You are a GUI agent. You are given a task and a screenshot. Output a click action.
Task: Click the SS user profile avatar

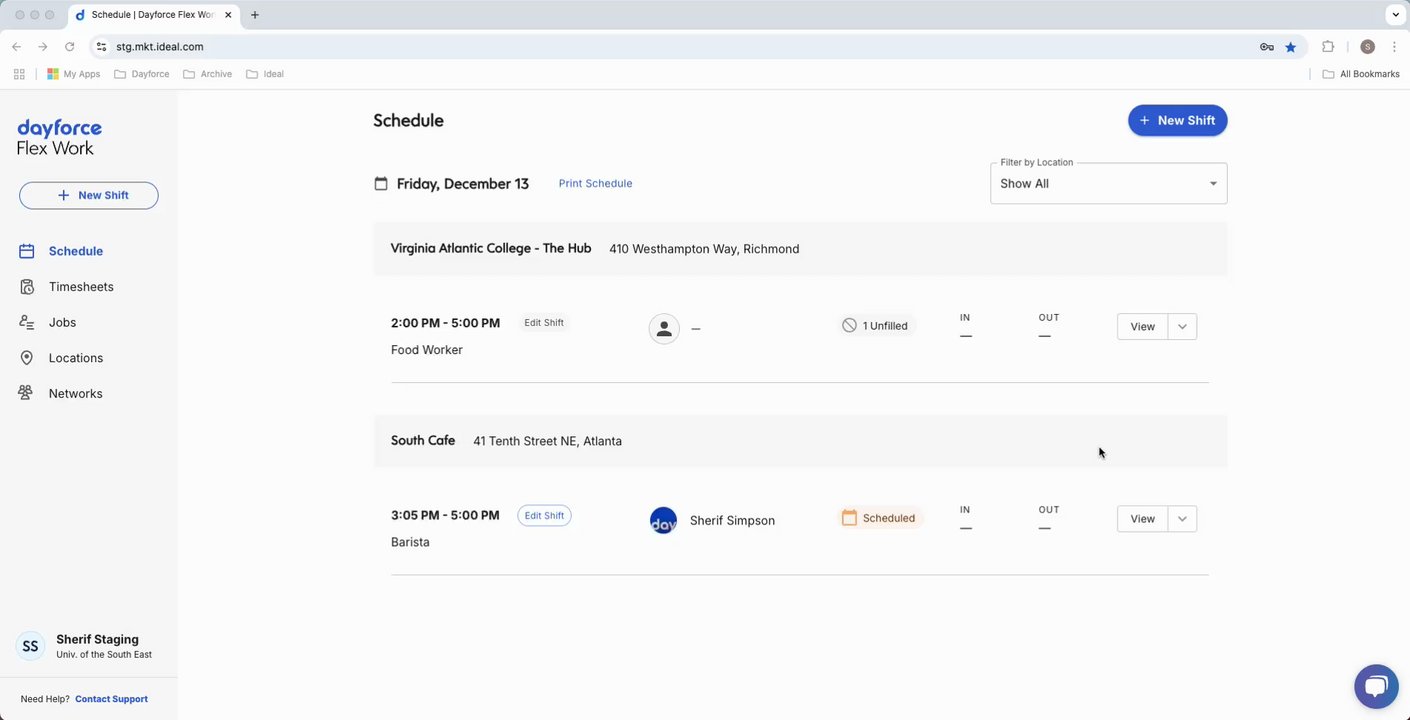[x=31, y=646]
